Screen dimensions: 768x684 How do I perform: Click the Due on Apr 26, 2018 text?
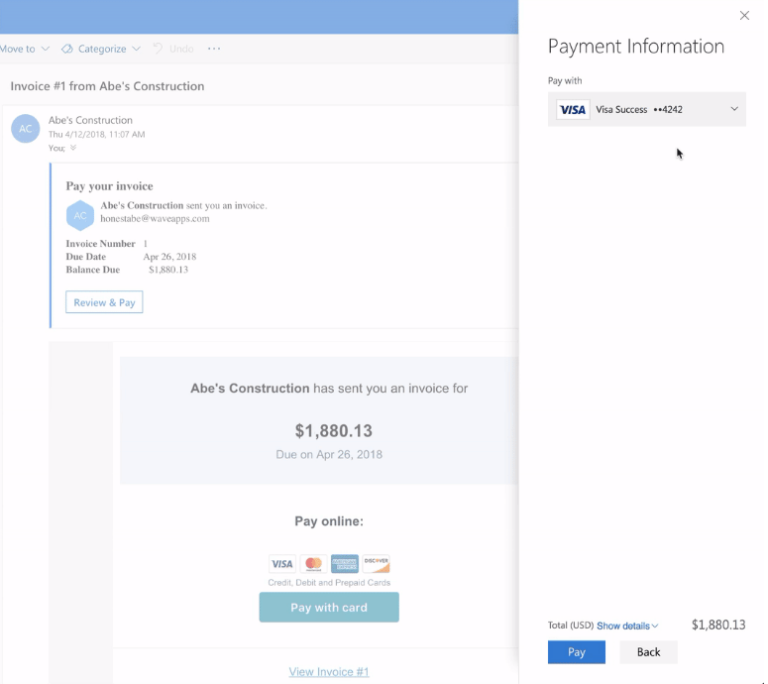[x=329, y=455]
